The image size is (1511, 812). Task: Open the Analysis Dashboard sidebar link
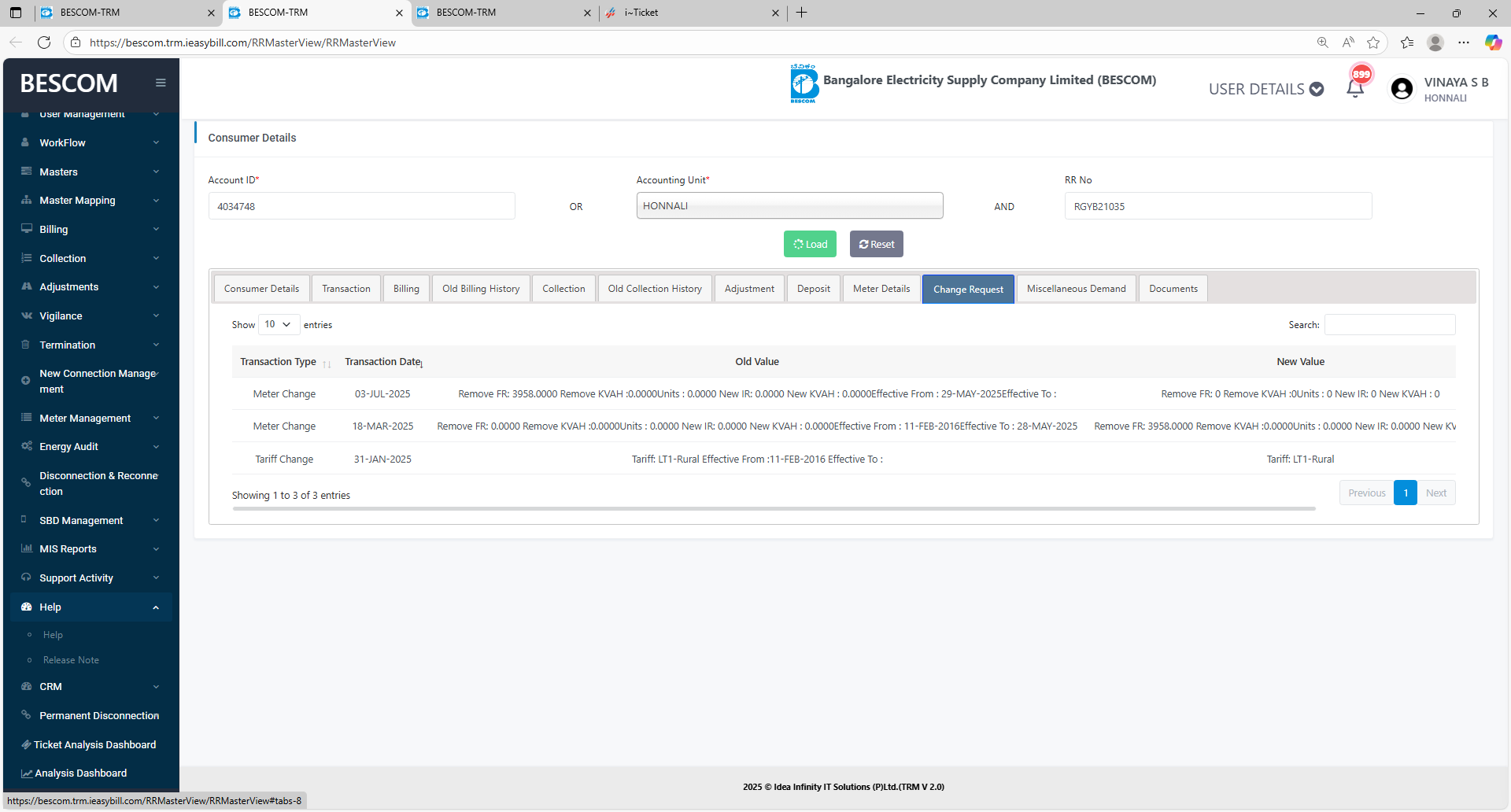click(80, 773)
